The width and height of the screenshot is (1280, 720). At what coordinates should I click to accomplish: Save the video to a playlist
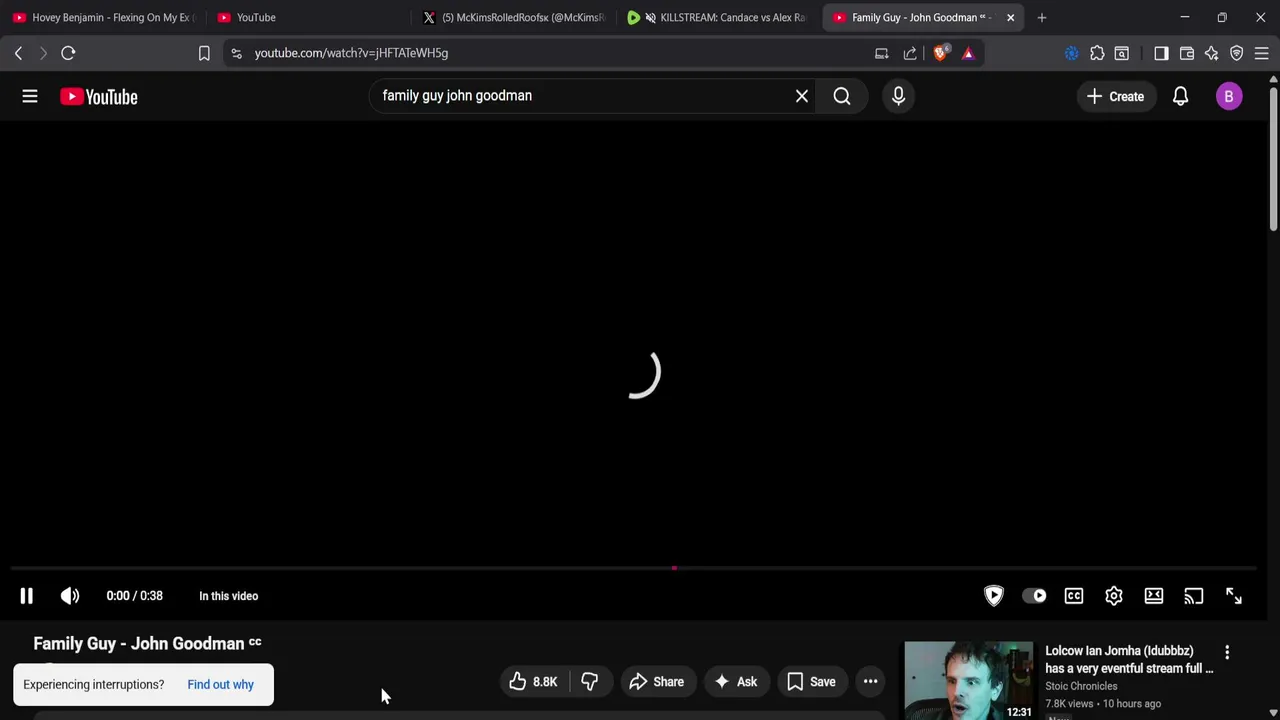coord(811,682)
